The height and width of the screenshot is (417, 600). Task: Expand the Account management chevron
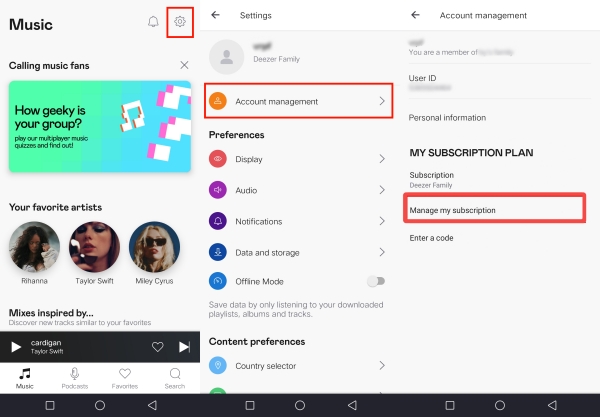click(x=382, y=101)
